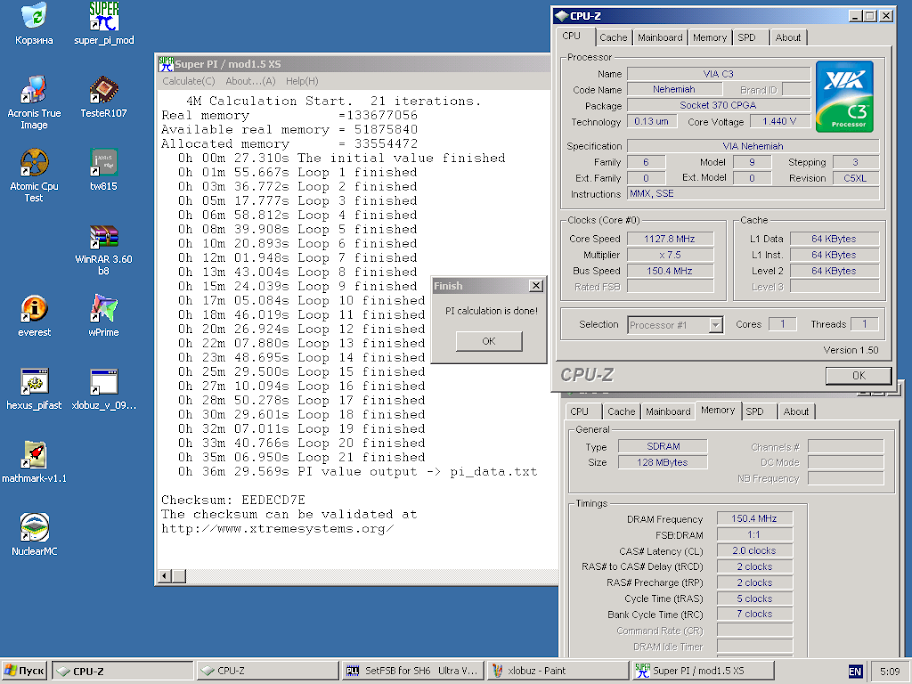Click the VIA C3 processor logo

pyautogui.click(x=845, y=97)
